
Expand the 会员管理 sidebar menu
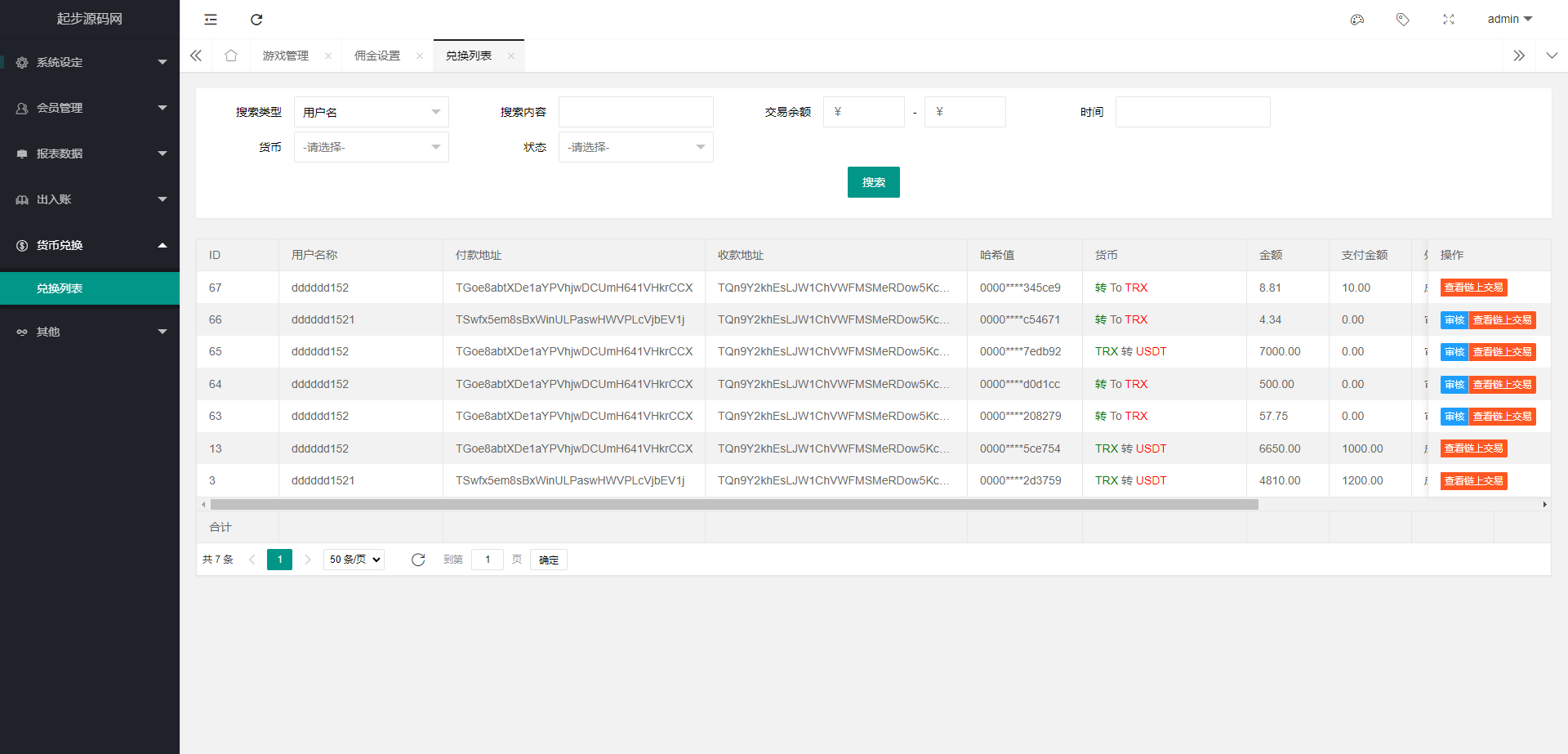90,108
